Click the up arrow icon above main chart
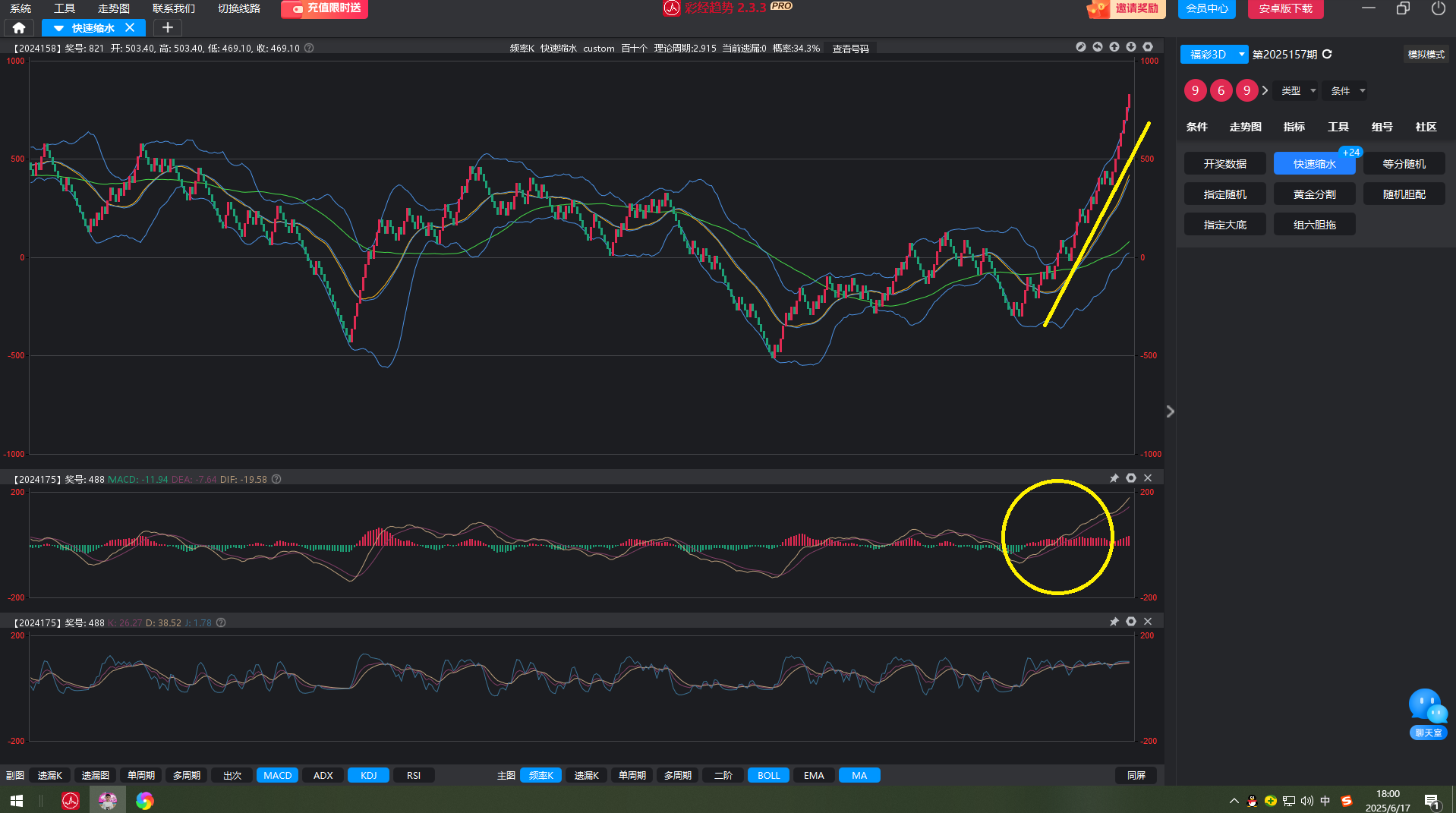Image resolution: width=1456 pixels, height=813 pixels. [1114, 47]
